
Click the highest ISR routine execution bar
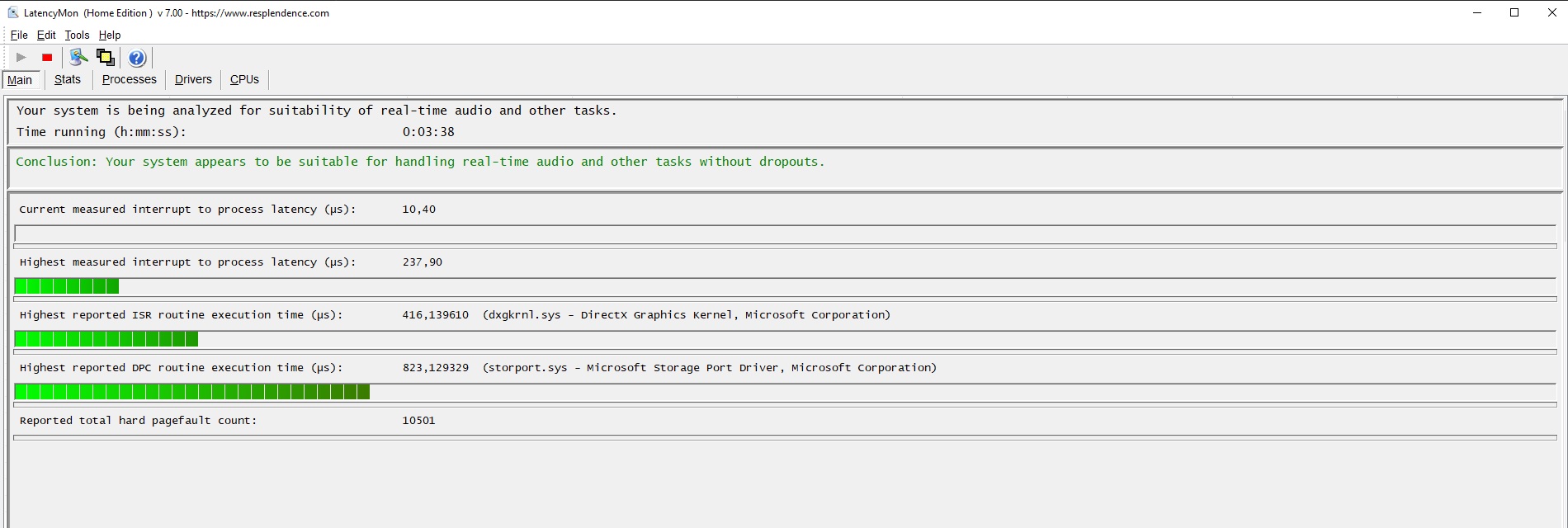pyautogui.click(x=106, y=338)
